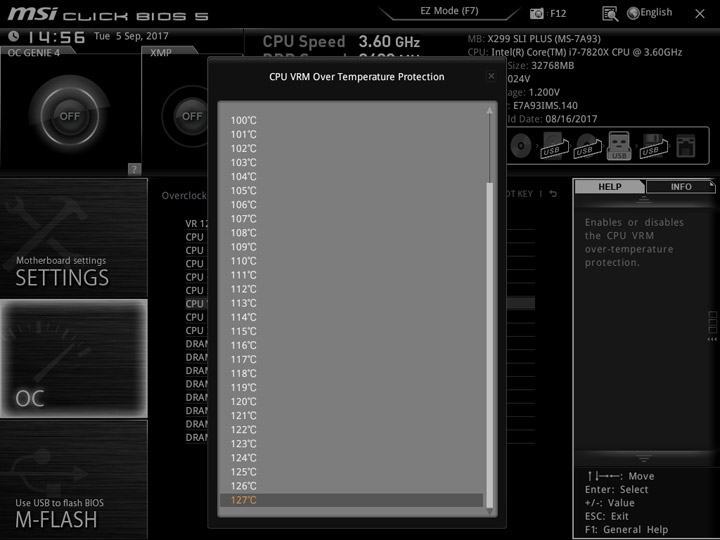Screen dimensions: 720x540
Task: Select the 106°C entry
Action: coord(351,205)
